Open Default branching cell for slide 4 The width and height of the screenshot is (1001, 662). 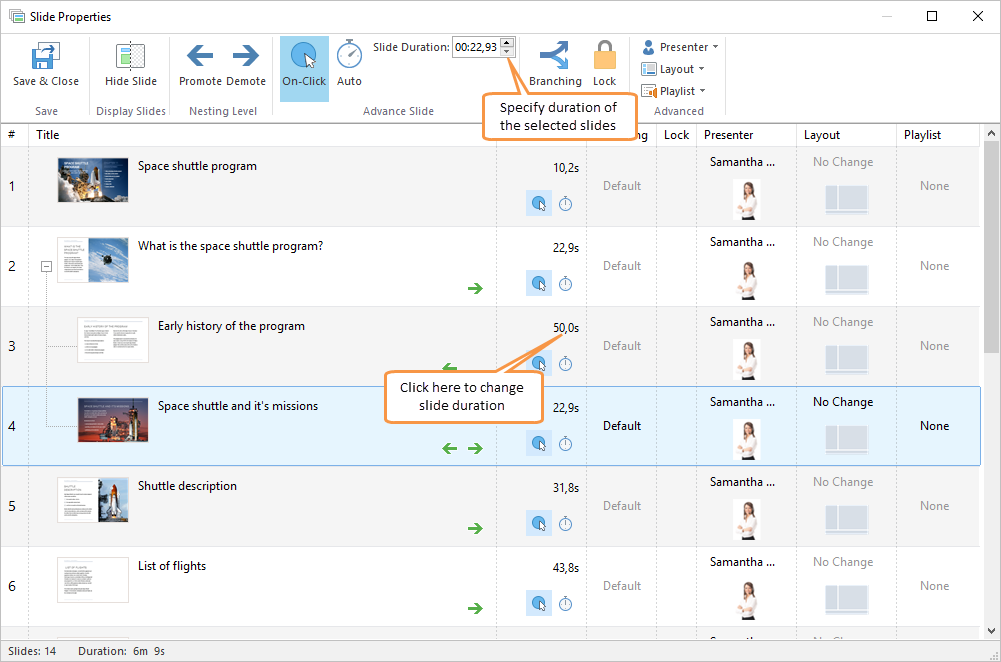(x=622, y=426)
